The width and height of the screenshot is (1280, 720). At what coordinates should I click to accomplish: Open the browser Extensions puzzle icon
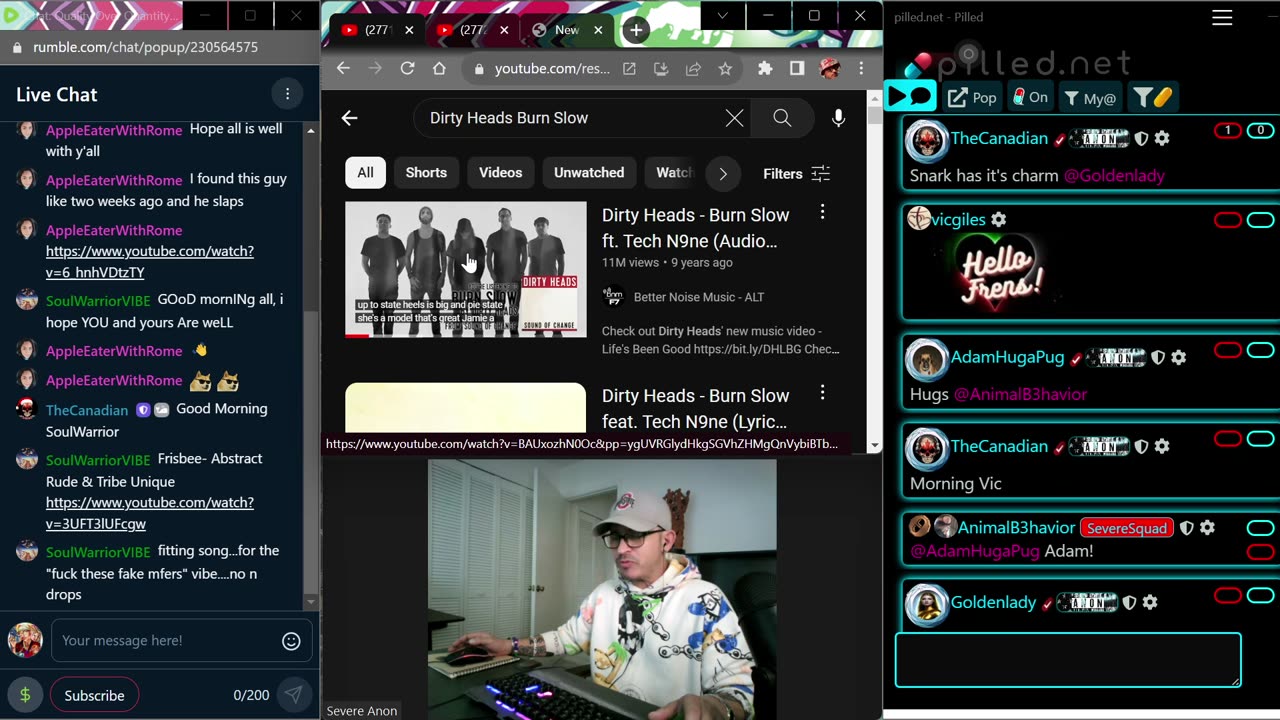point(765,68)
